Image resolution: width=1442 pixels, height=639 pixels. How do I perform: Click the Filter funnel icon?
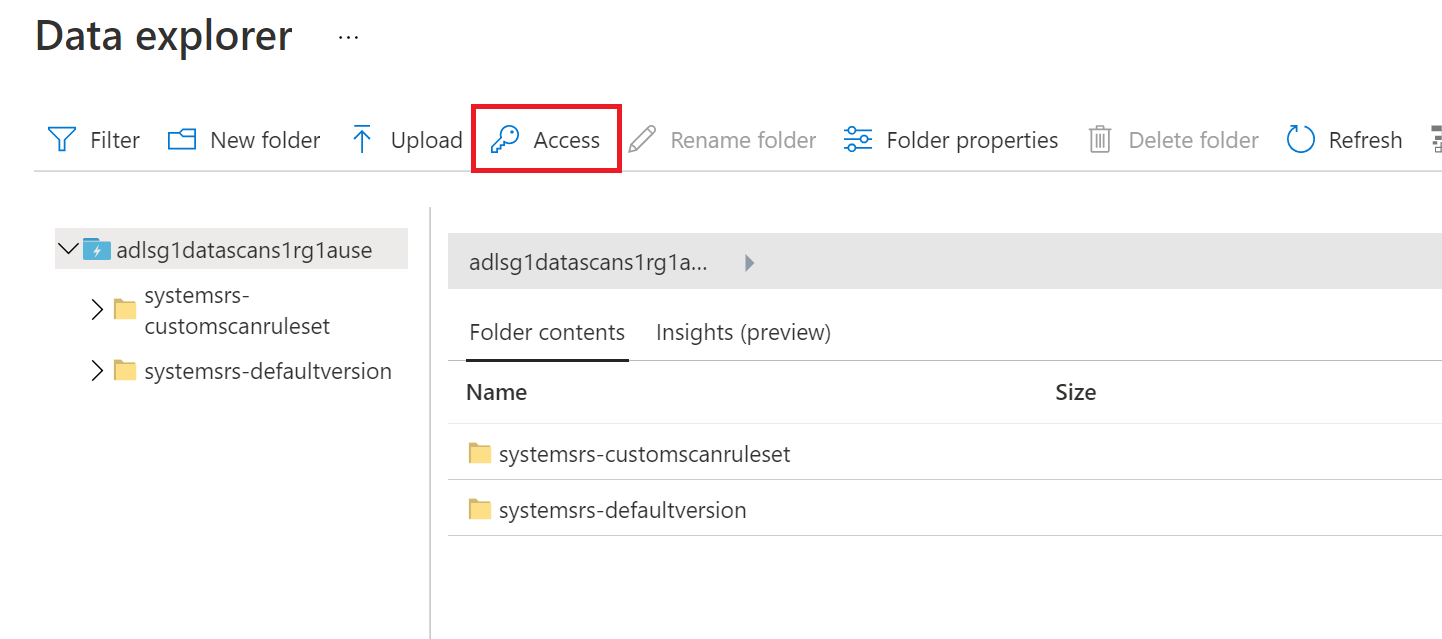62,140
